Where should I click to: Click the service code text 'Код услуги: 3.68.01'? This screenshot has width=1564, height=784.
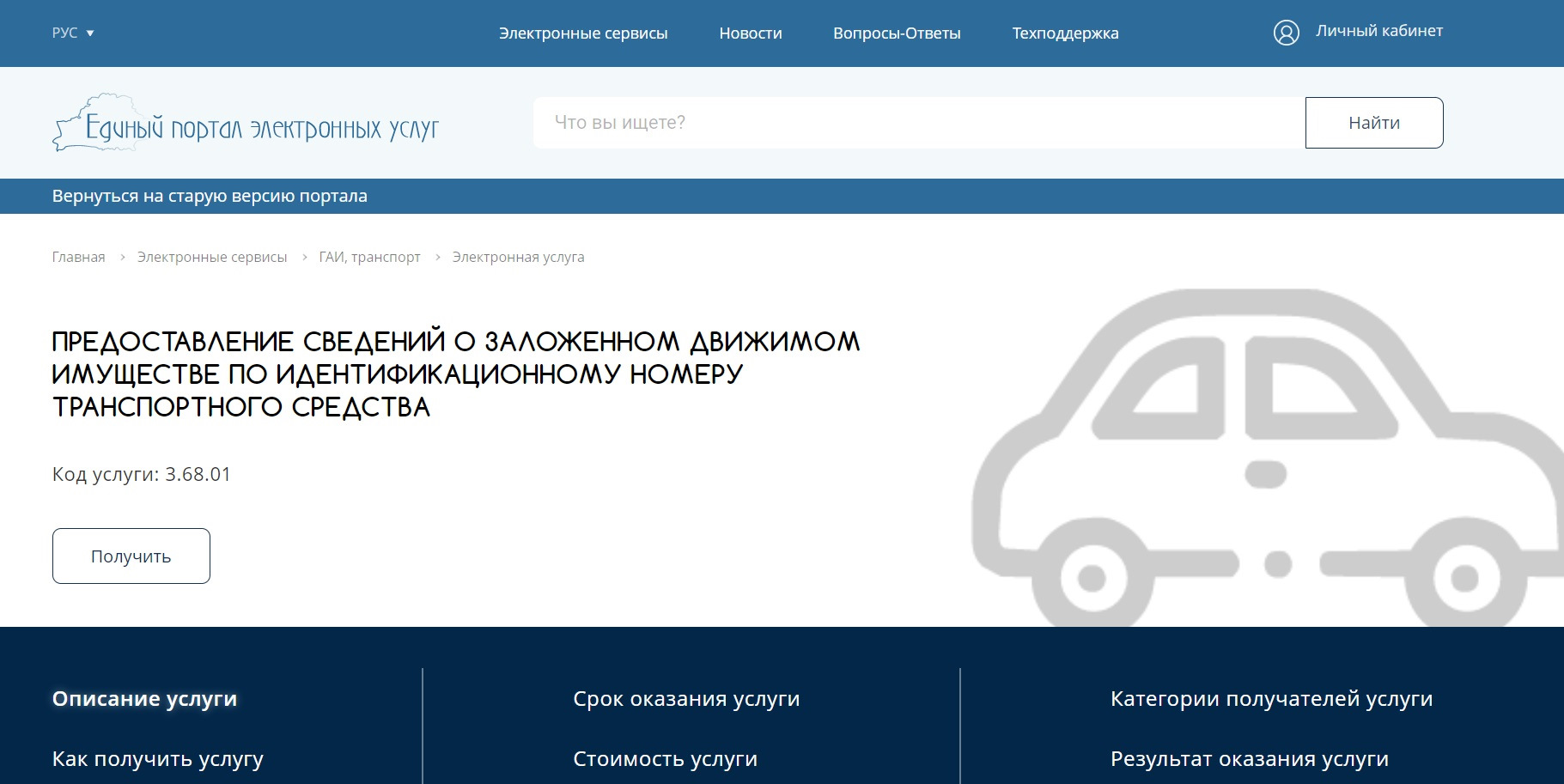pos(142,474)
